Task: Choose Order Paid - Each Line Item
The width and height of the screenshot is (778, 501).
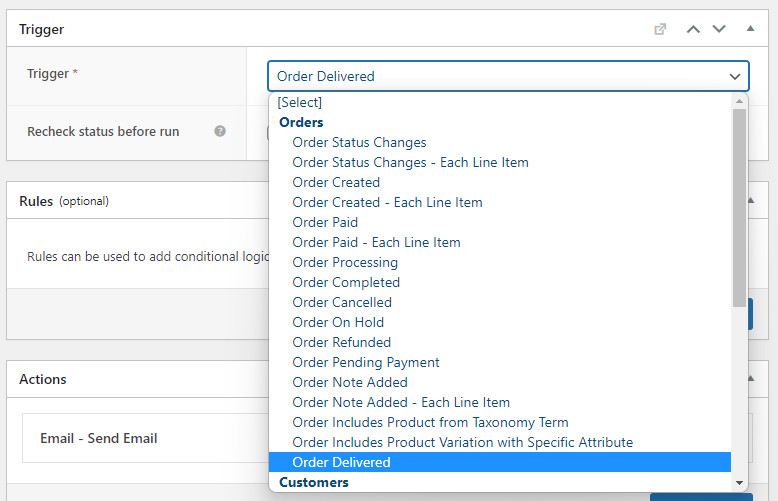Action: click(500, 242)
